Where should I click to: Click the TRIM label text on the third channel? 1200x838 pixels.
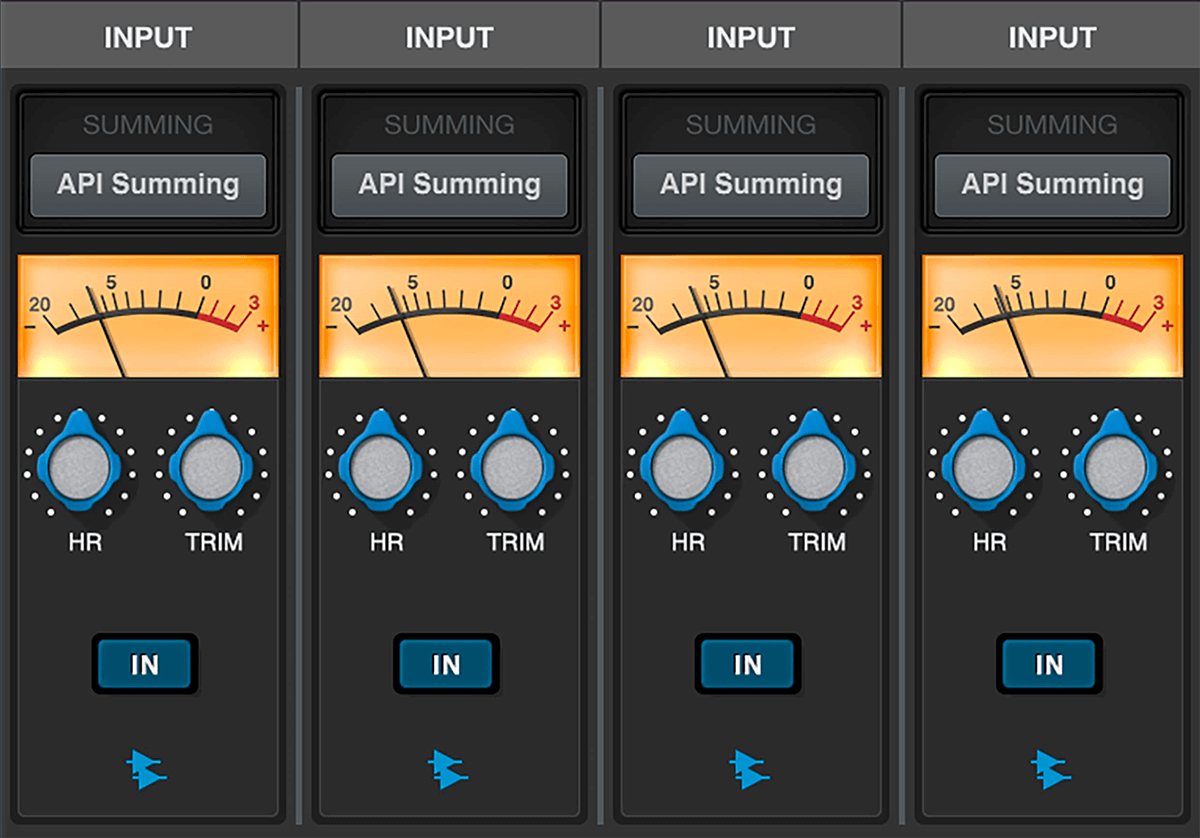pos(817,543)
